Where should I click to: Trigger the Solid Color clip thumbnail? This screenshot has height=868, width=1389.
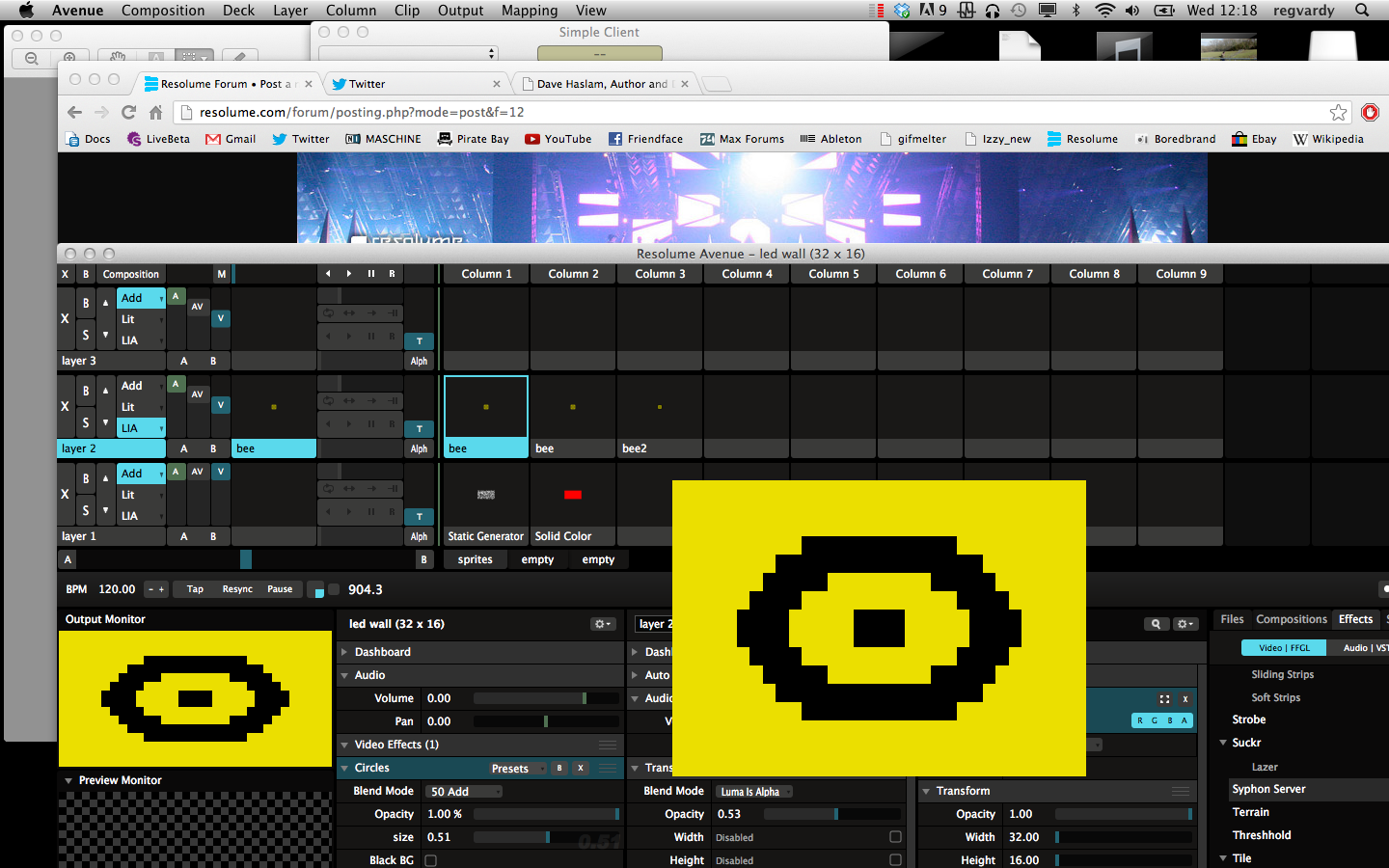click(572, 495)
